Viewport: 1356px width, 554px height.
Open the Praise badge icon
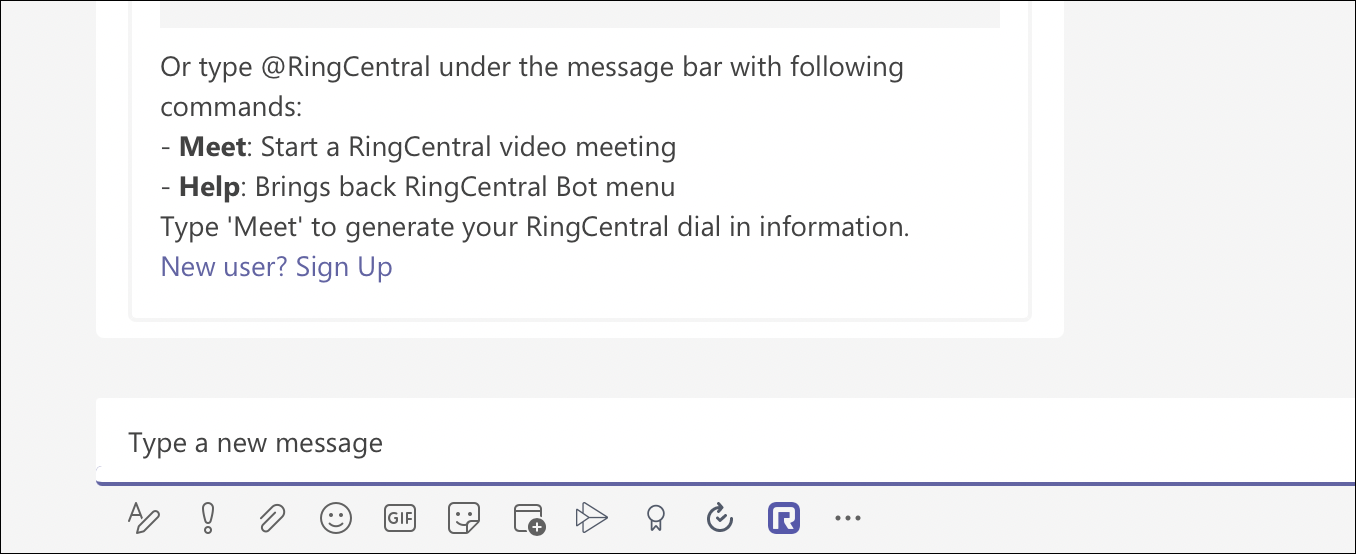coord(656,517)
